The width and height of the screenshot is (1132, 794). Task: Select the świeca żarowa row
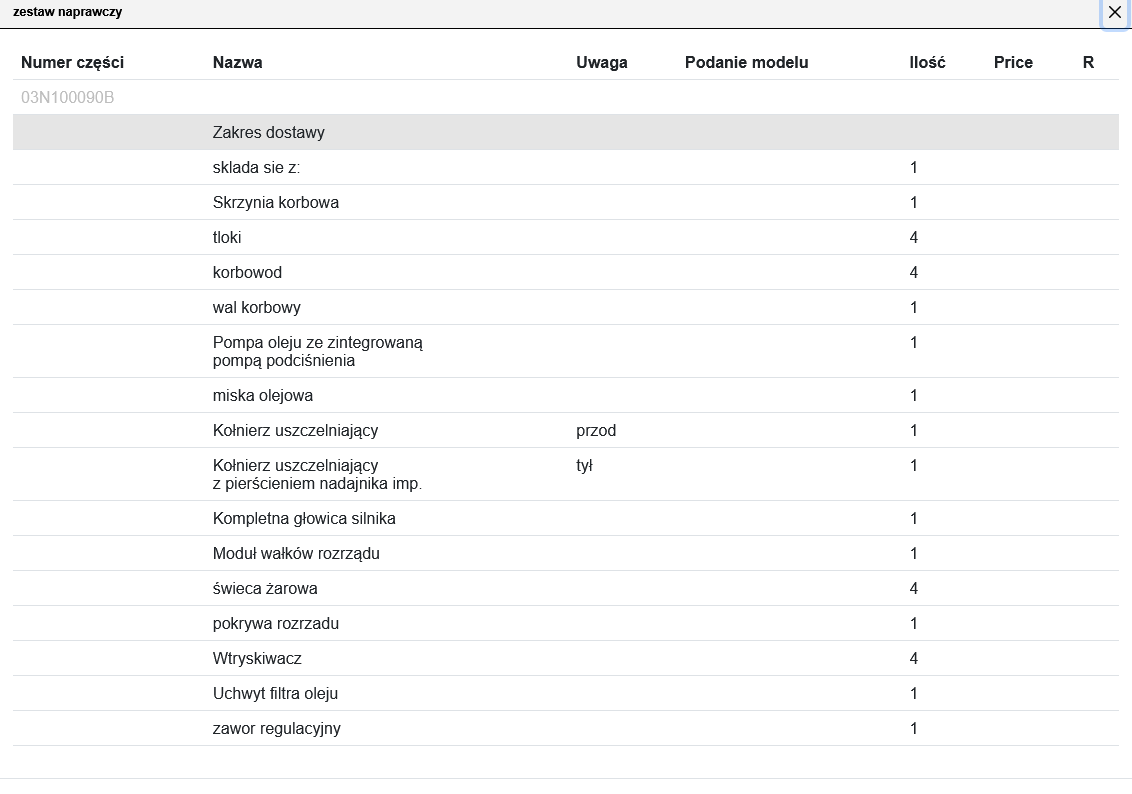click(265, 588)
